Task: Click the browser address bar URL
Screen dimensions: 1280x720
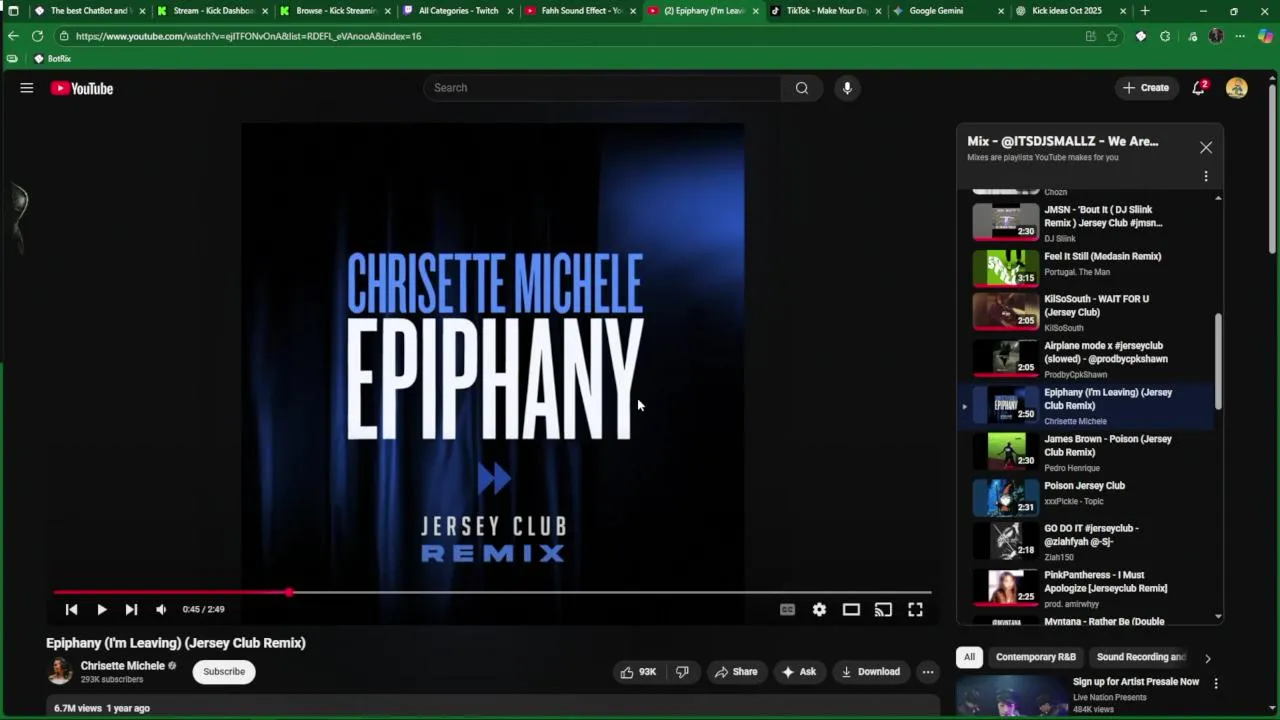Action: (x=248, y=36)
